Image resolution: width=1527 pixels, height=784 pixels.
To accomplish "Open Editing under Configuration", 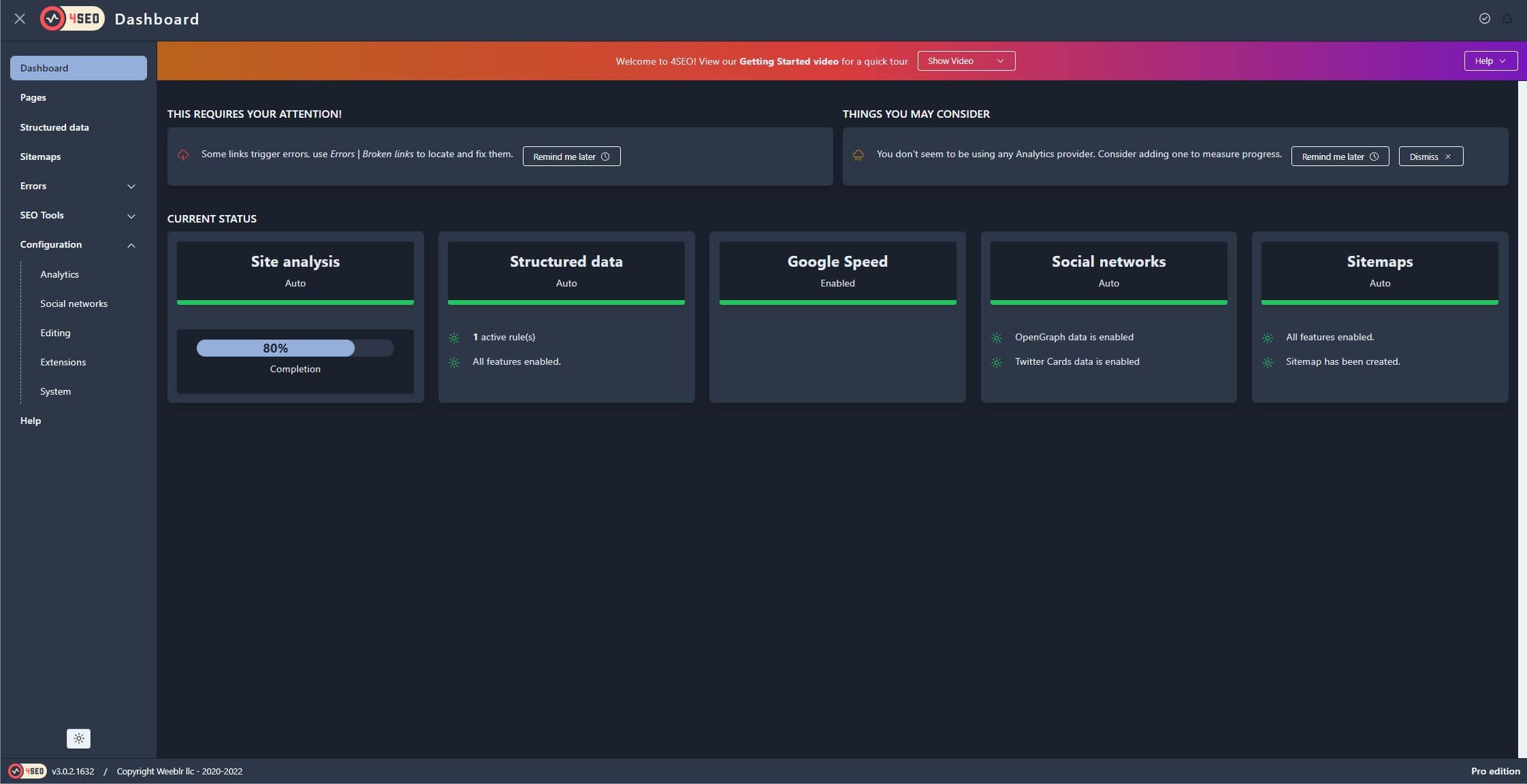I will (x=55, y=333).
